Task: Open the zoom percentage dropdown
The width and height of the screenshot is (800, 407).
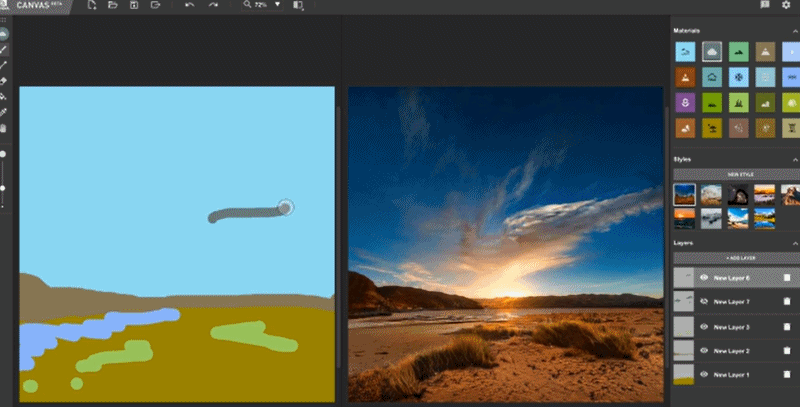Action: (x=278, y=5)
